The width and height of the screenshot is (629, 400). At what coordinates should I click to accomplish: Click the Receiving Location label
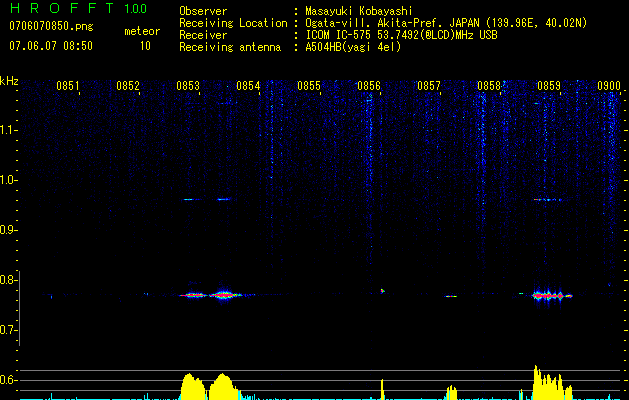pyautogui.click(x=233, y=23)
